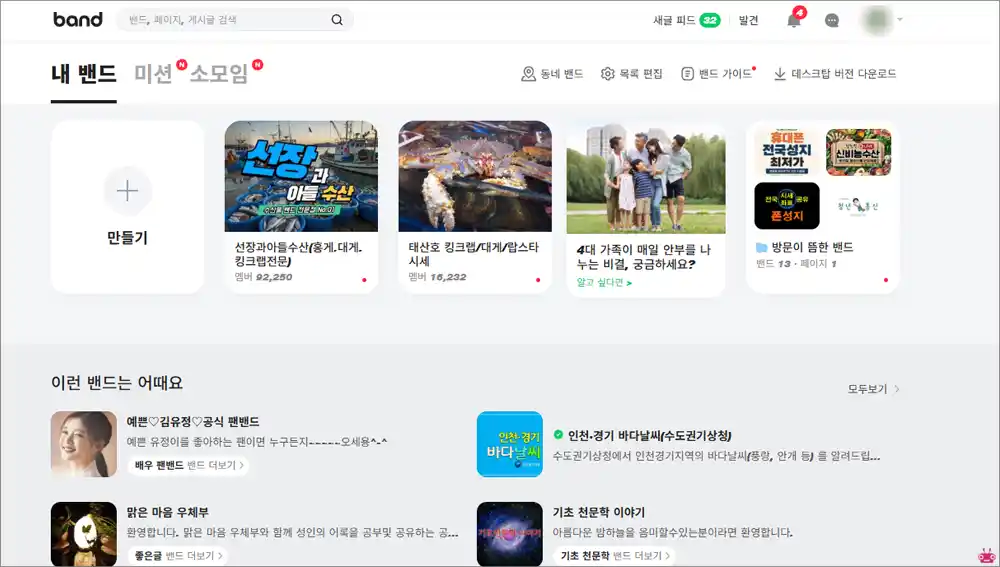This screenshot has width=1000, height=567.
Task: Click the band logo
Action: (78, 20)
